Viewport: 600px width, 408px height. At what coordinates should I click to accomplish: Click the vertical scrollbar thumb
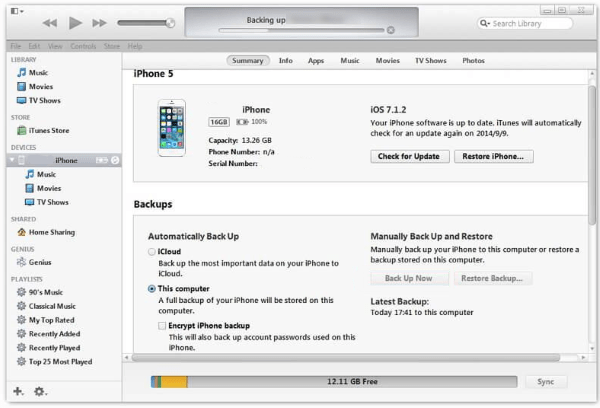pyautogui.click(x=592, y=155)
